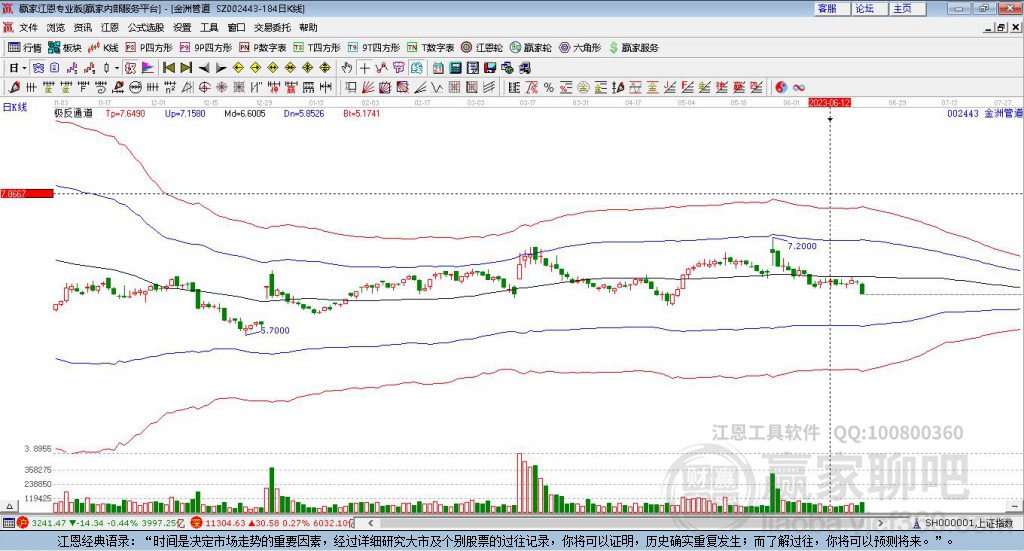Open the 设置 menu
The width and height of the screenshot is (1024, 551).
[x=182, y=27]
